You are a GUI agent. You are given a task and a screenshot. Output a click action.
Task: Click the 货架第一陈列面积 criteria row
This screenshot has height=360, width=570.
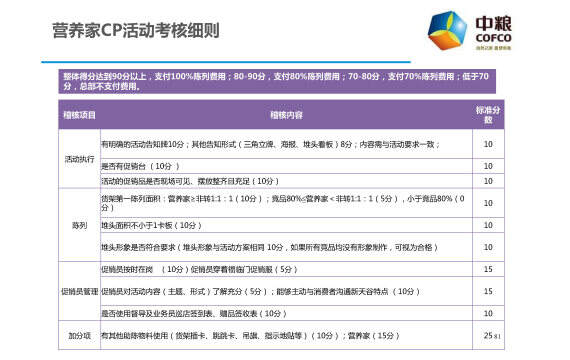[286, 203]
